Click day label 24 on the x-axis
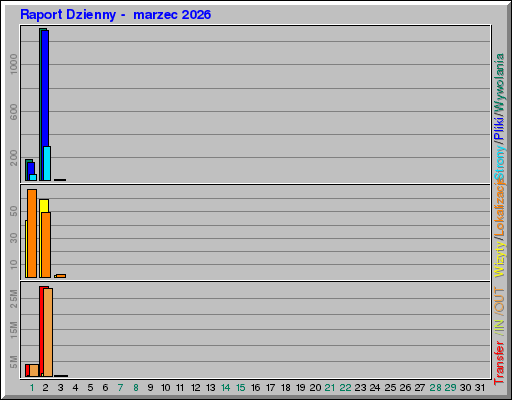 [x=375, y=388]
